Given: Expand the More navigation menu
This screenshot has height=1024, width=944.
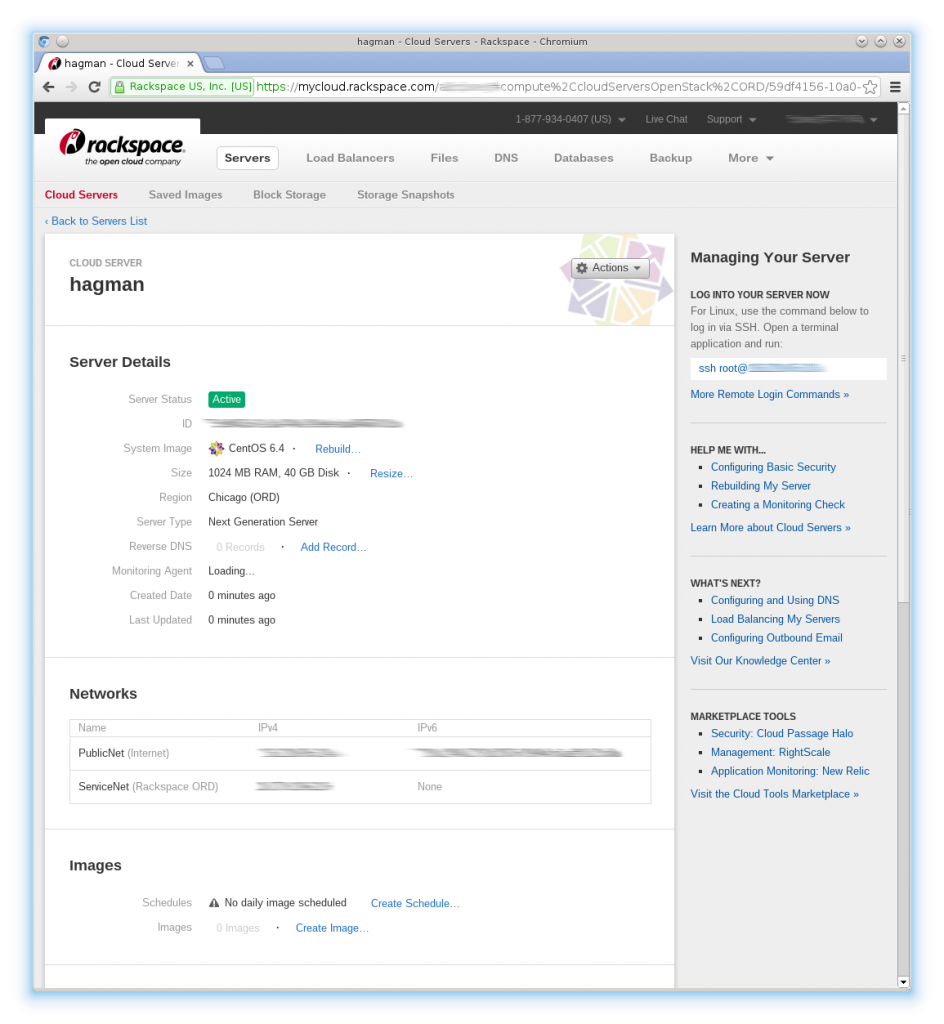Looking at the screenshot, I should click(751, 158).
